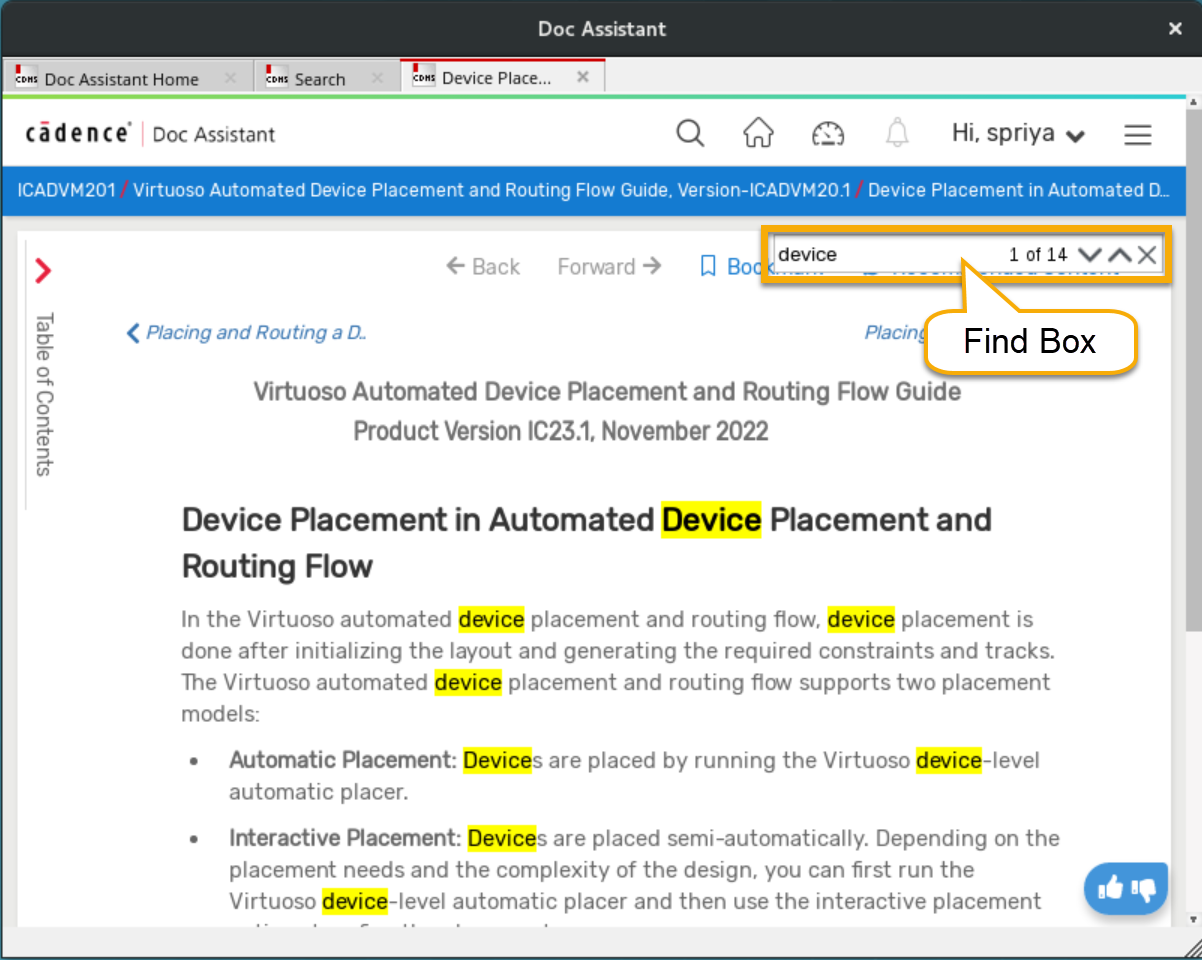Image resolution: width=1202 pixels, height=960 pixels.
Task: Click the thumbs up/down feedback button
Action: click(x=1125, y=888)
